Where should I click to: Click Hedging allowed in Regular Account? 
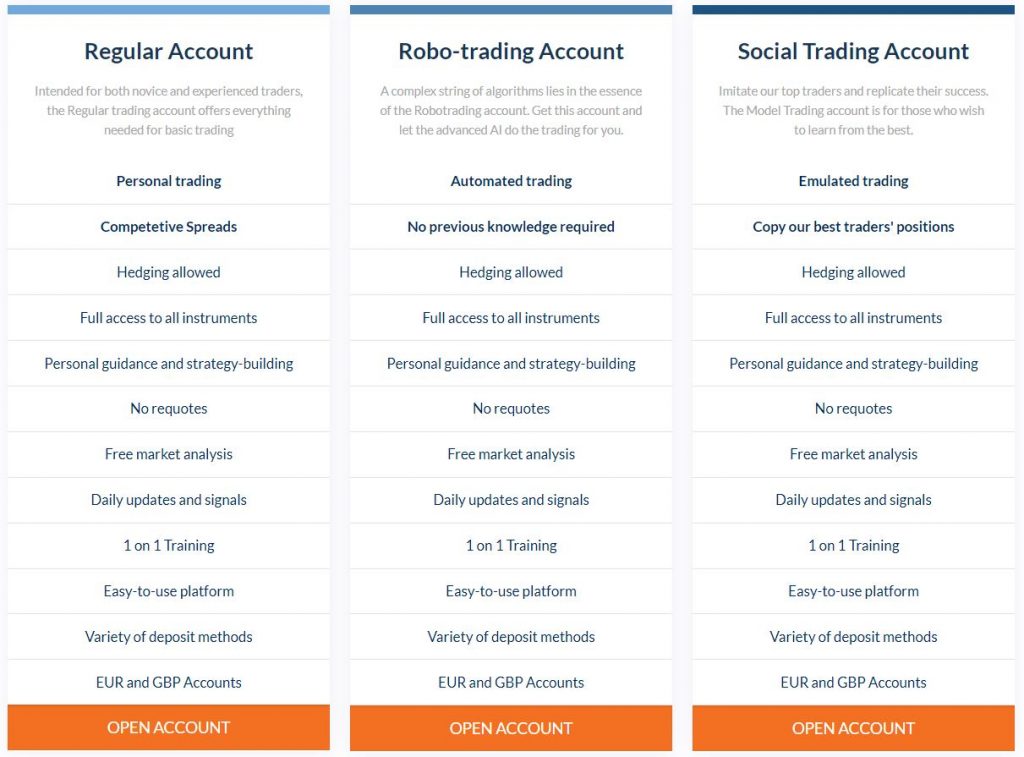pyautogui.click(x=168, y=272)
